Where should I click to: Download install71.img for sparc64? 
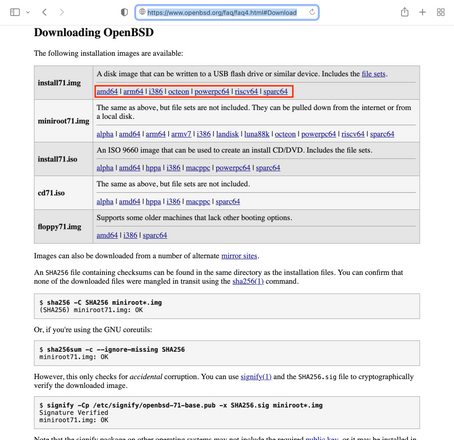[x=275, y=91]
